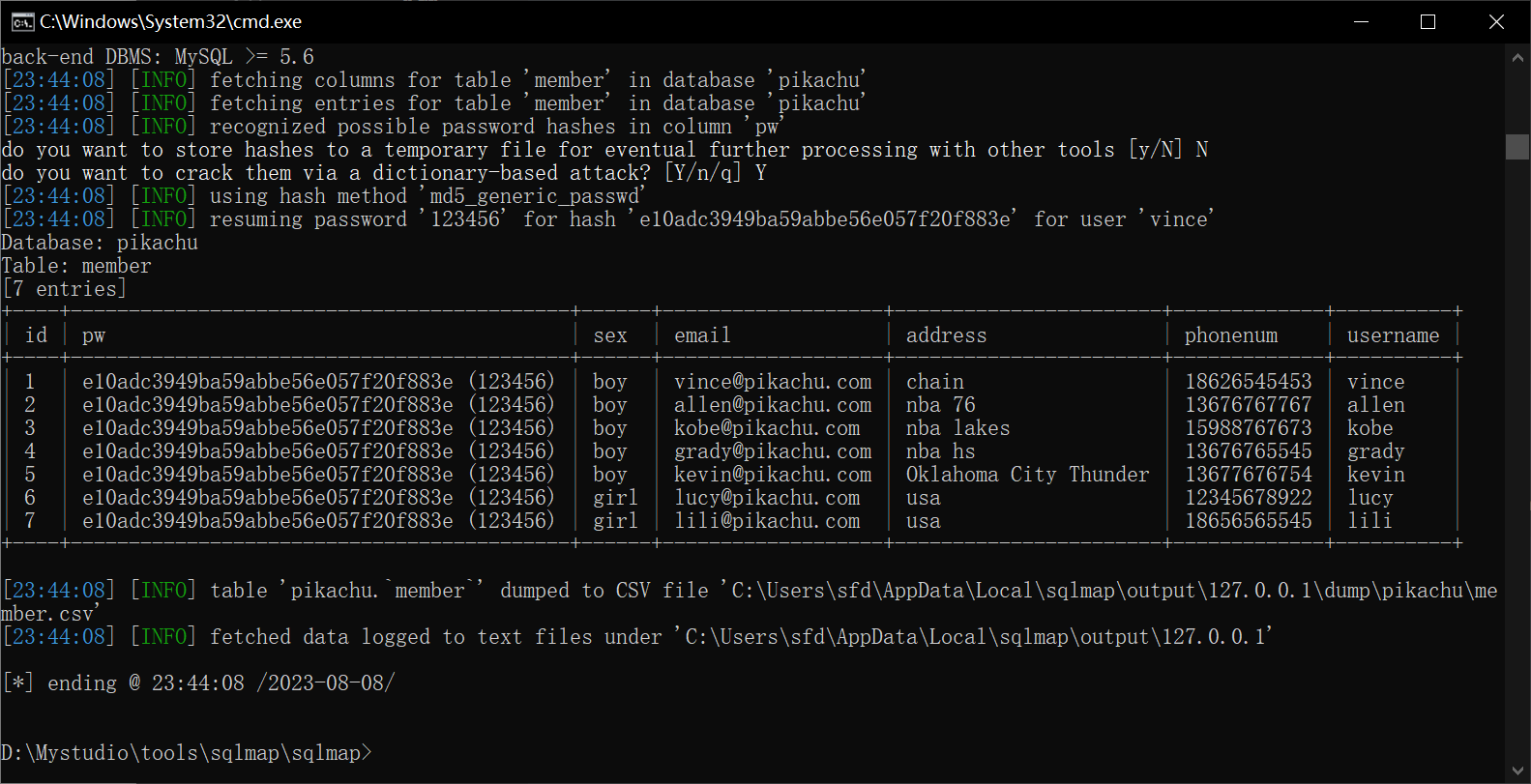Click the scrollbar down arrow
Viewport: 1531px width, 784px height.
point(1517,770)
